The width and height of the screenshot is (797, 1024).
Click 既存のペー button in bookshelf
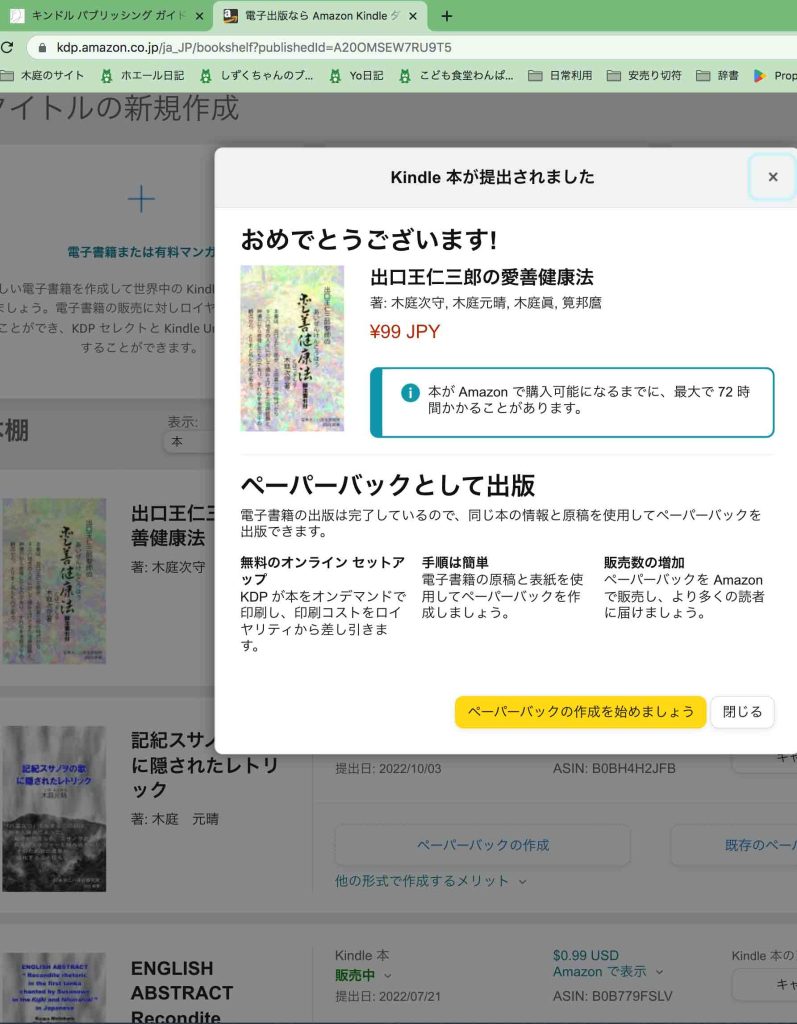pyautogui.click(x=735, y=845)
